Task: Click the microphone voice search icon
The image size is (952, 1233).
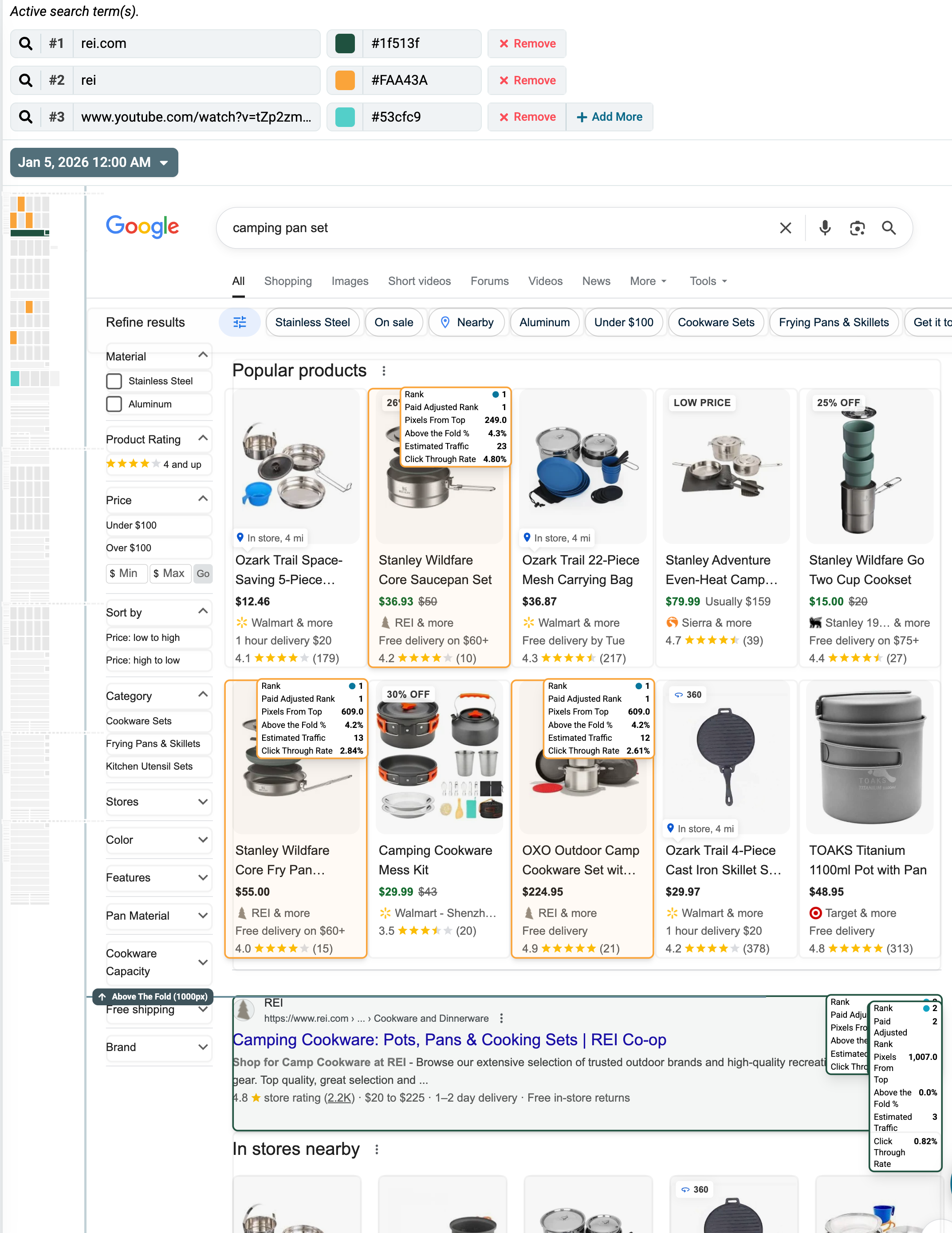Action: (825, 228)
